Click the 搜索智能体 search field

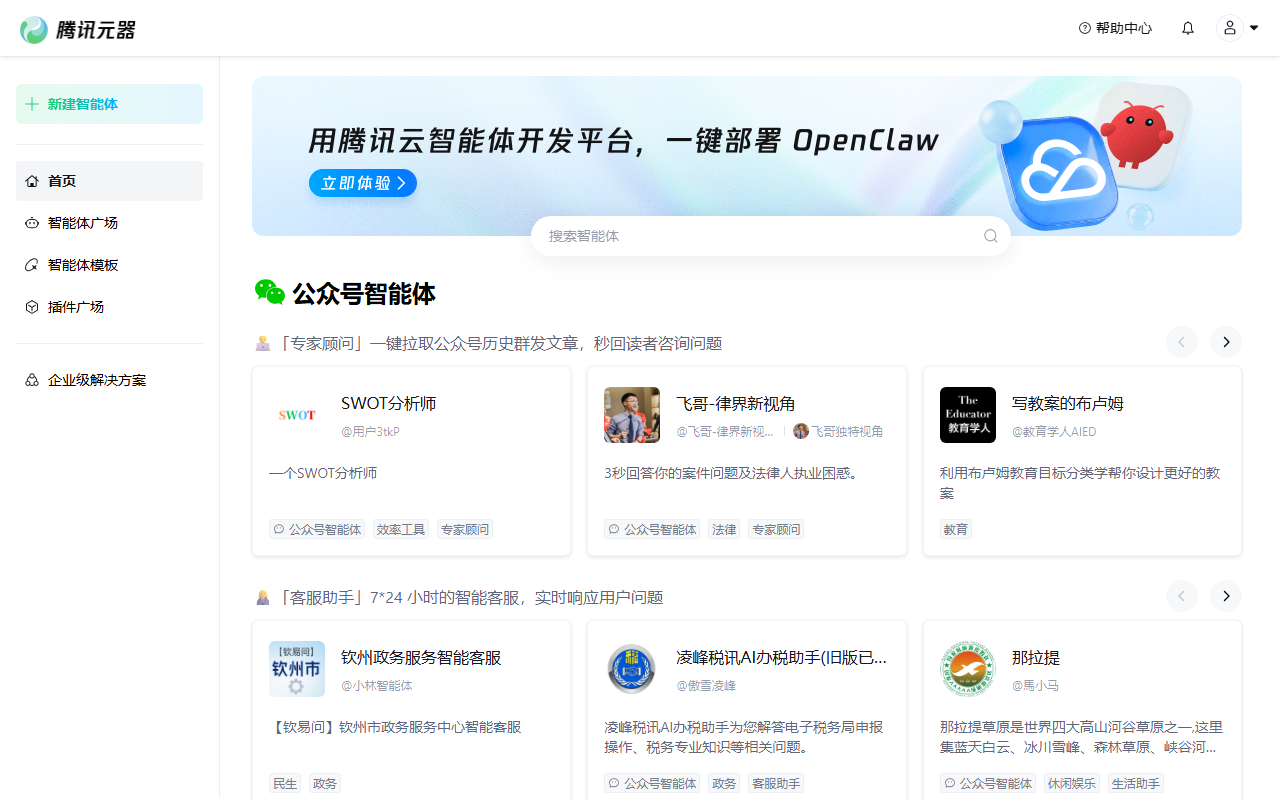(770, 236)
